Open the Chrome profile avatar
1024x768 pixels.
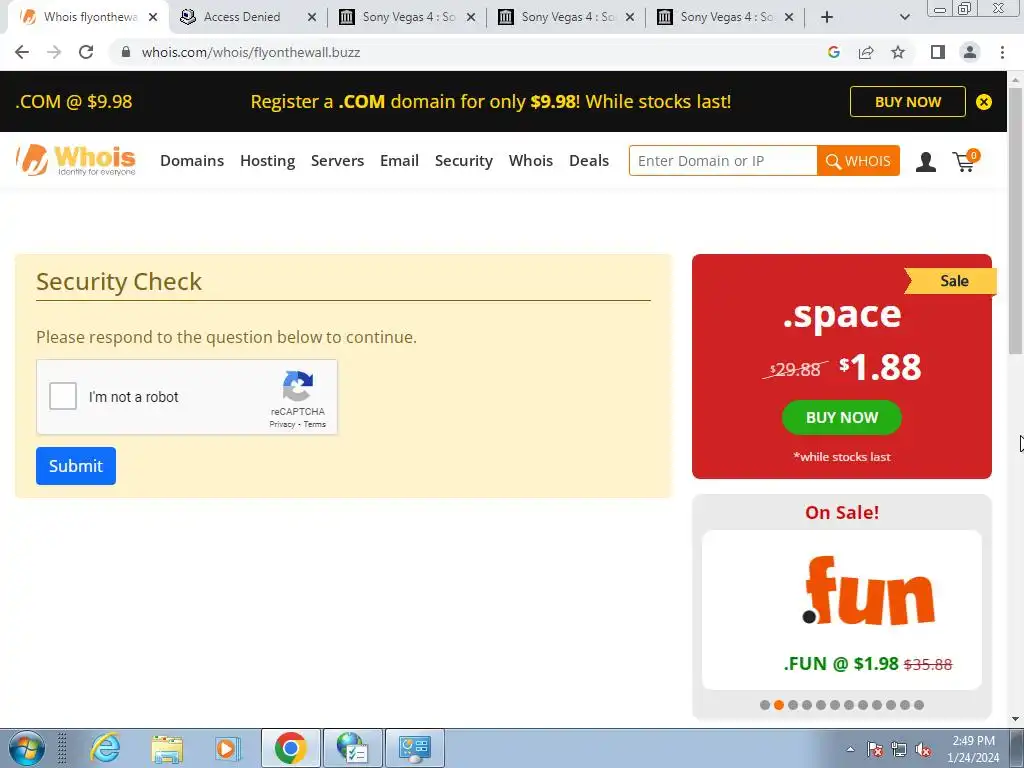(x=970, y=52)
